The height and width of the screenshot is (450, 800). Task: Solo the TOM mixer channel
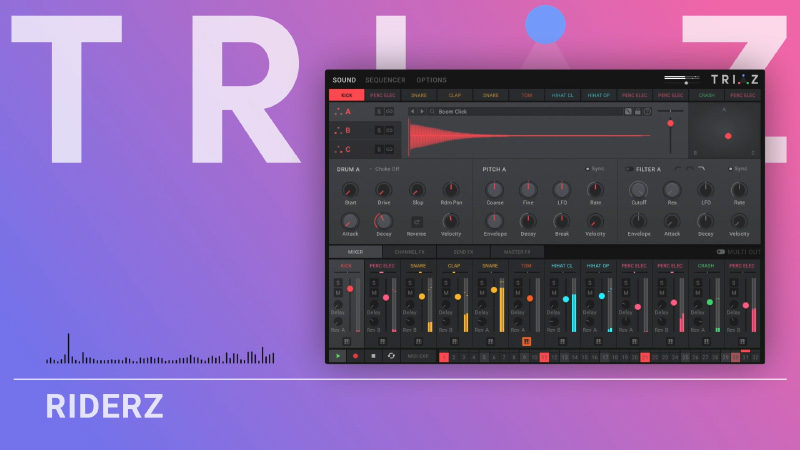point(518,283)
